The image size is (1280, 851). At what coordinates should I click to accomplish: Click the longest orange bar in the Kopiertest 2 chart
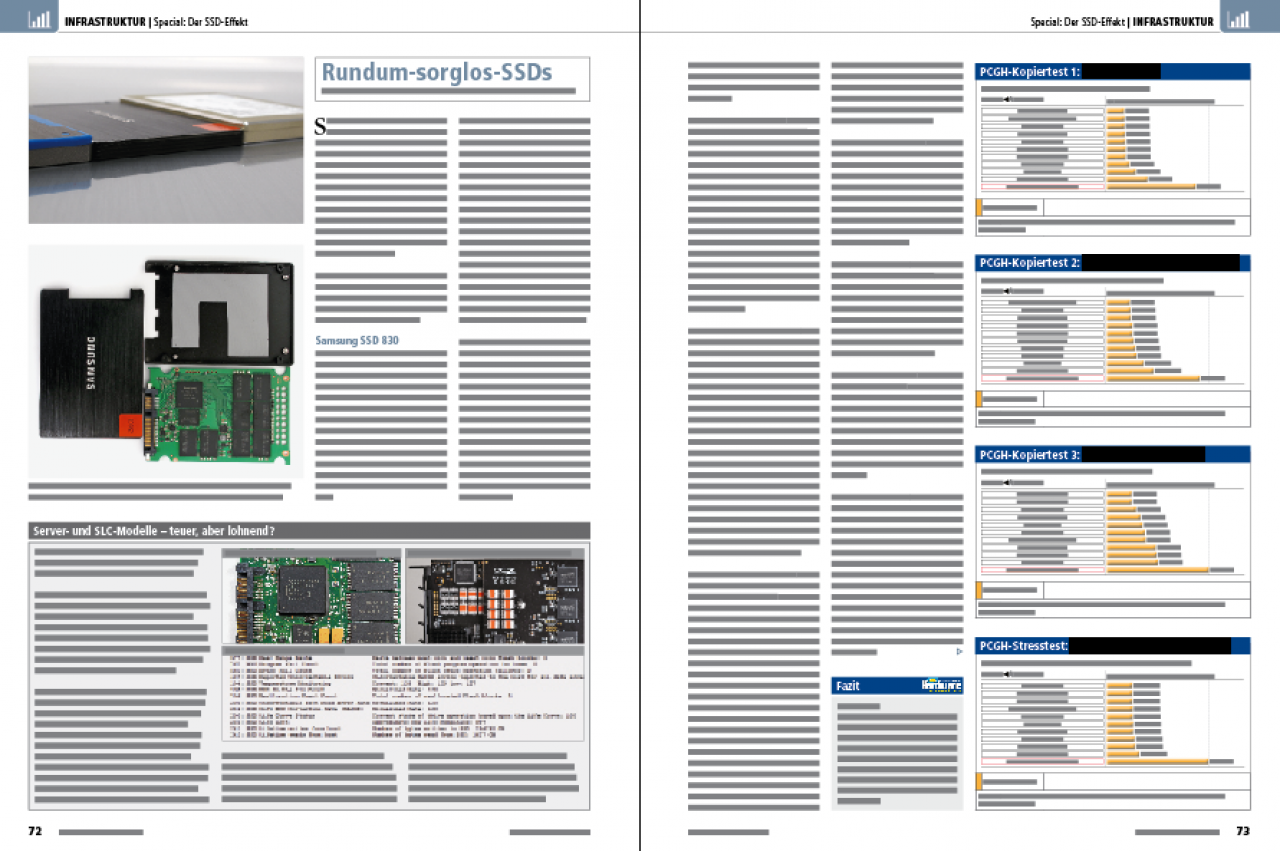pyautogui.click(x=1153, y=378)
